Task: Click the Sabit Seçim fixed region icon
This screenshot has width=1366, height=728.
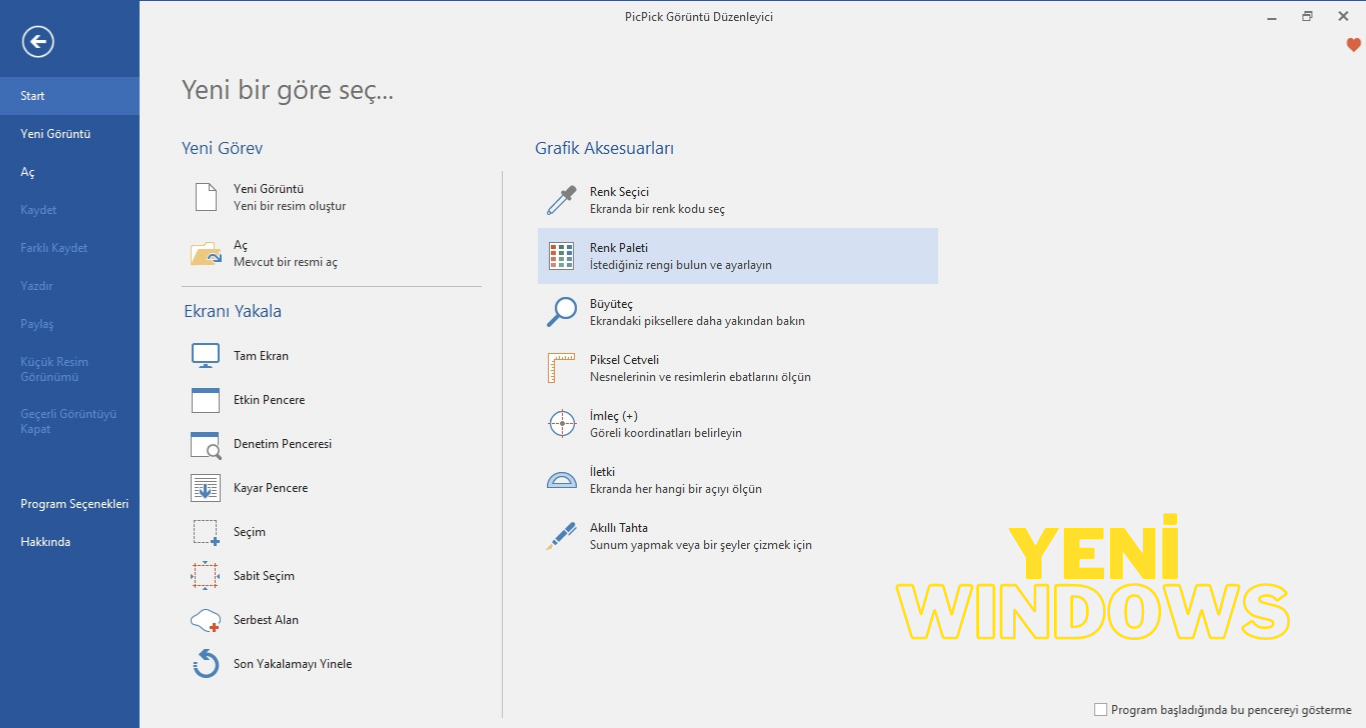Action: (205, 576)
